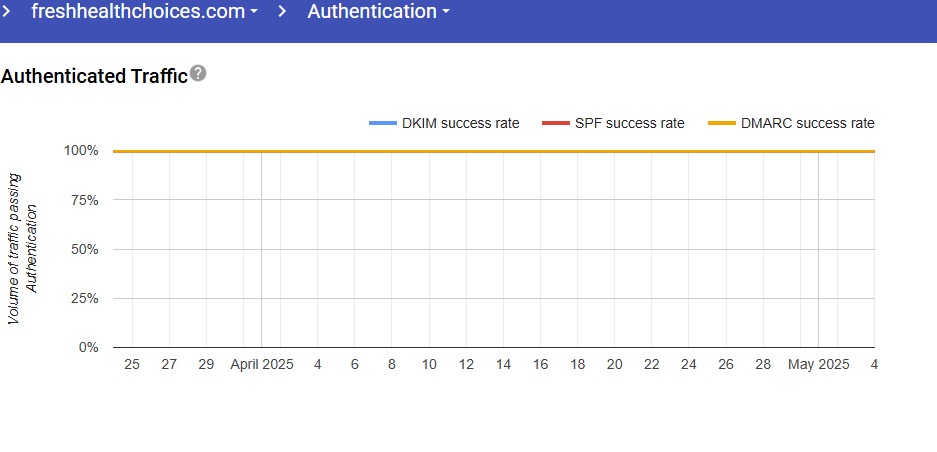Select the May 2025 axis label

tap(819, 365)
